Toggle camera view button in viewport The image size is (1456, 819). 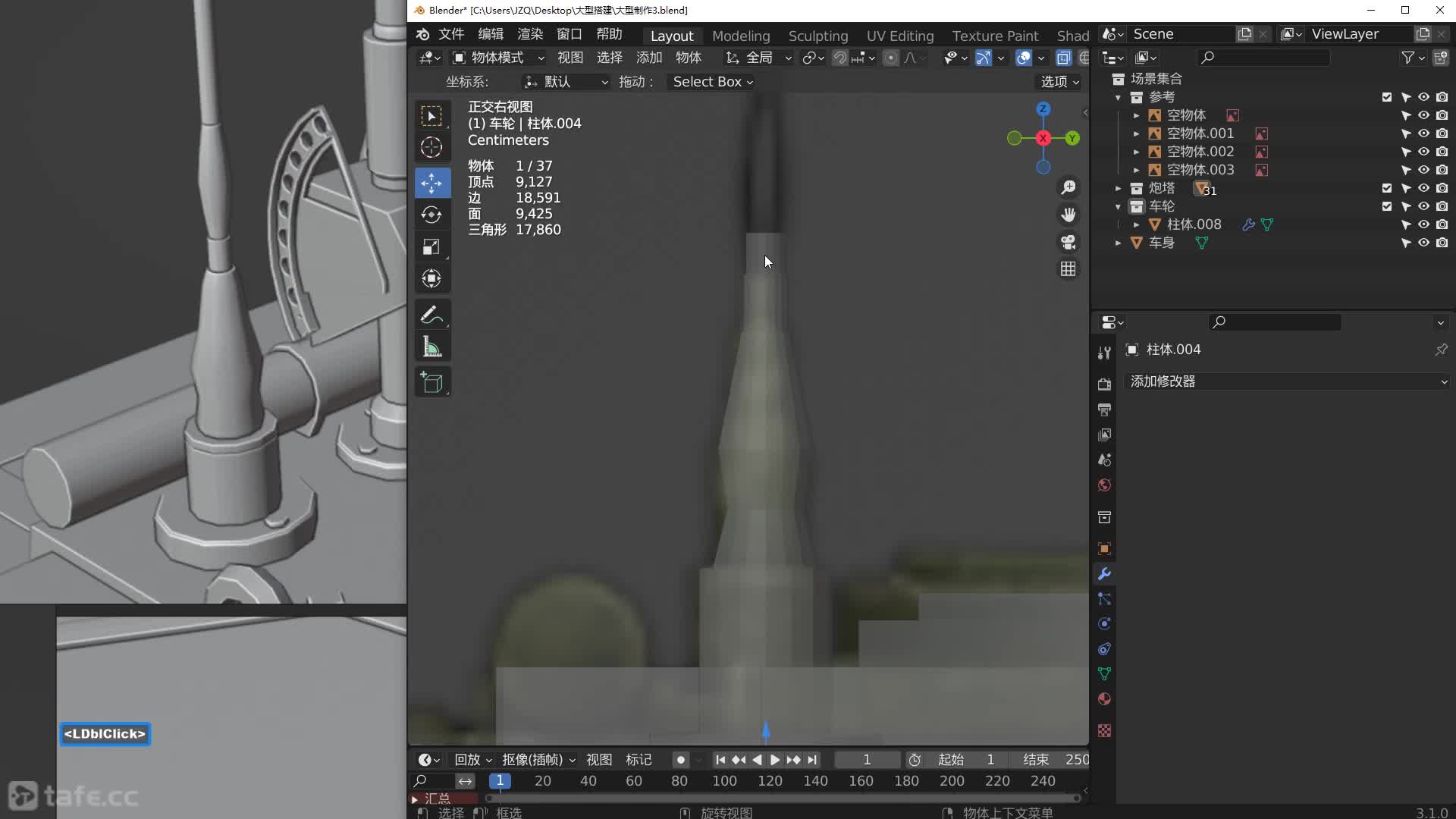(x=1068, y=242)
